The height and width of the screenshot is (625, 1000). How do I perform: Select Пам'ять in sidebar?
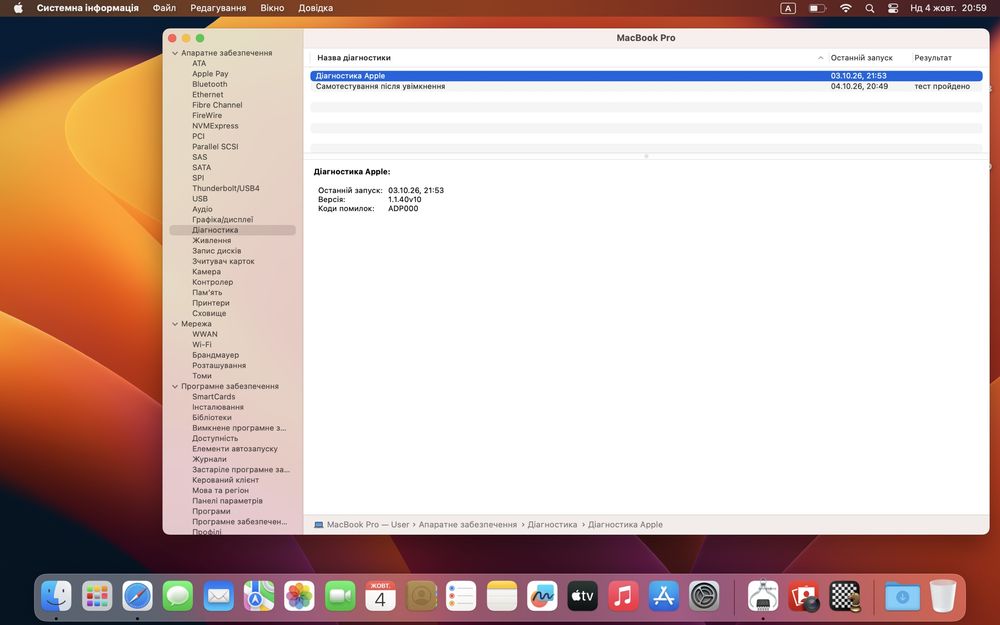coord(207,293)
